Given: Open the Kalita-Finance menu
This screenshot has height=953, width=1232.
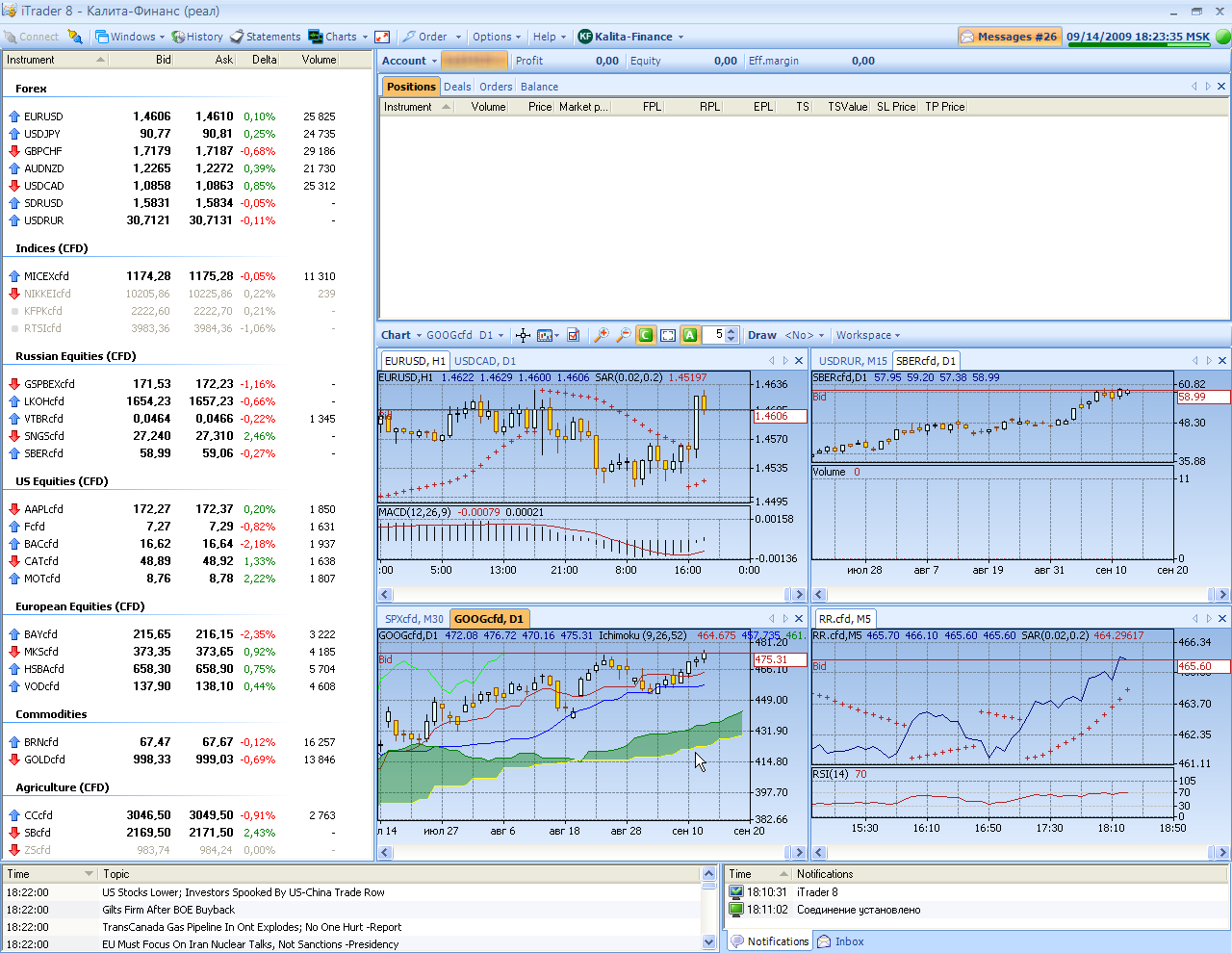Looking at the screenshot, I should (x=631, y=37).
